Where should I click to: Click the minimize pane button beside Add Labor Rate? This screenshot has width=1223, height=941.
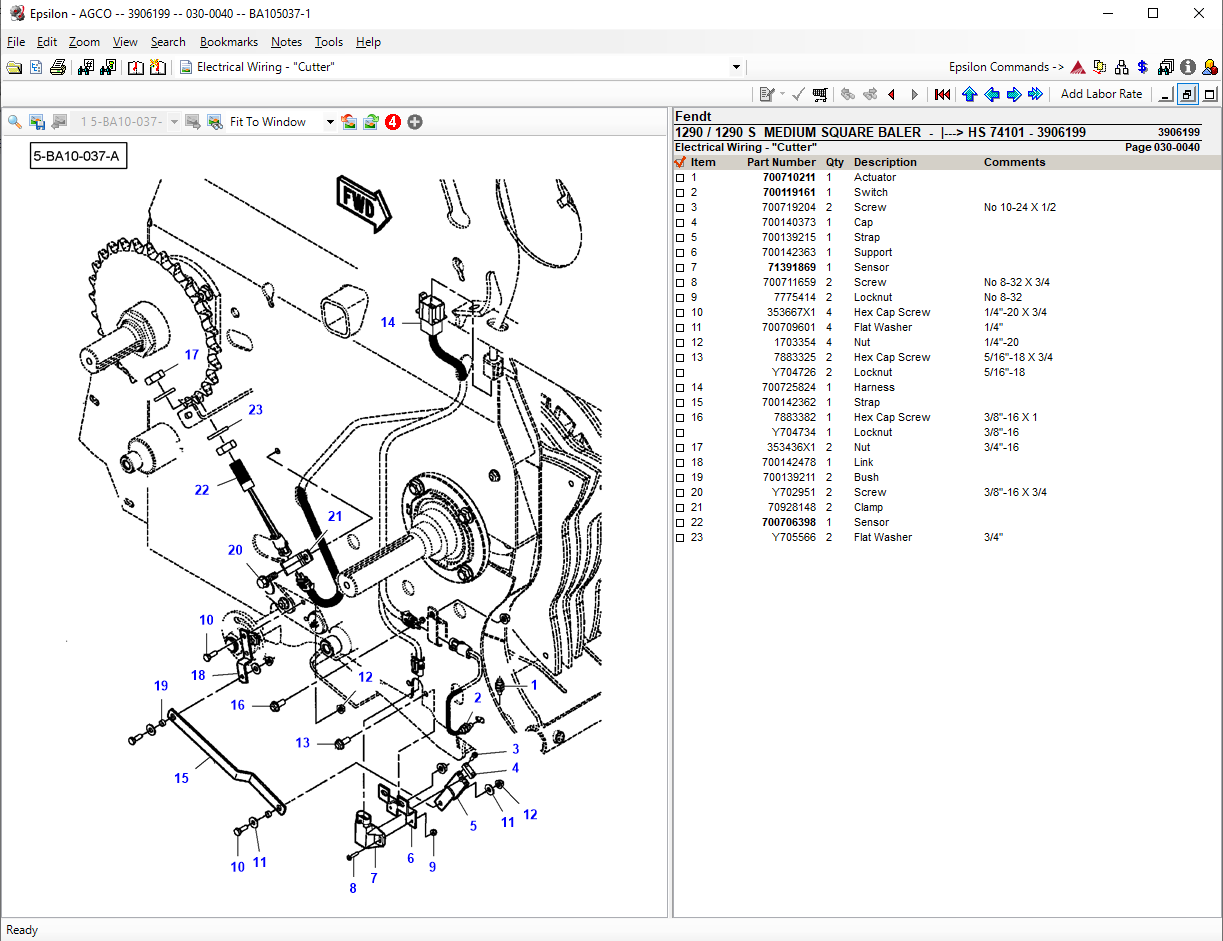(x=1164, y=94)
